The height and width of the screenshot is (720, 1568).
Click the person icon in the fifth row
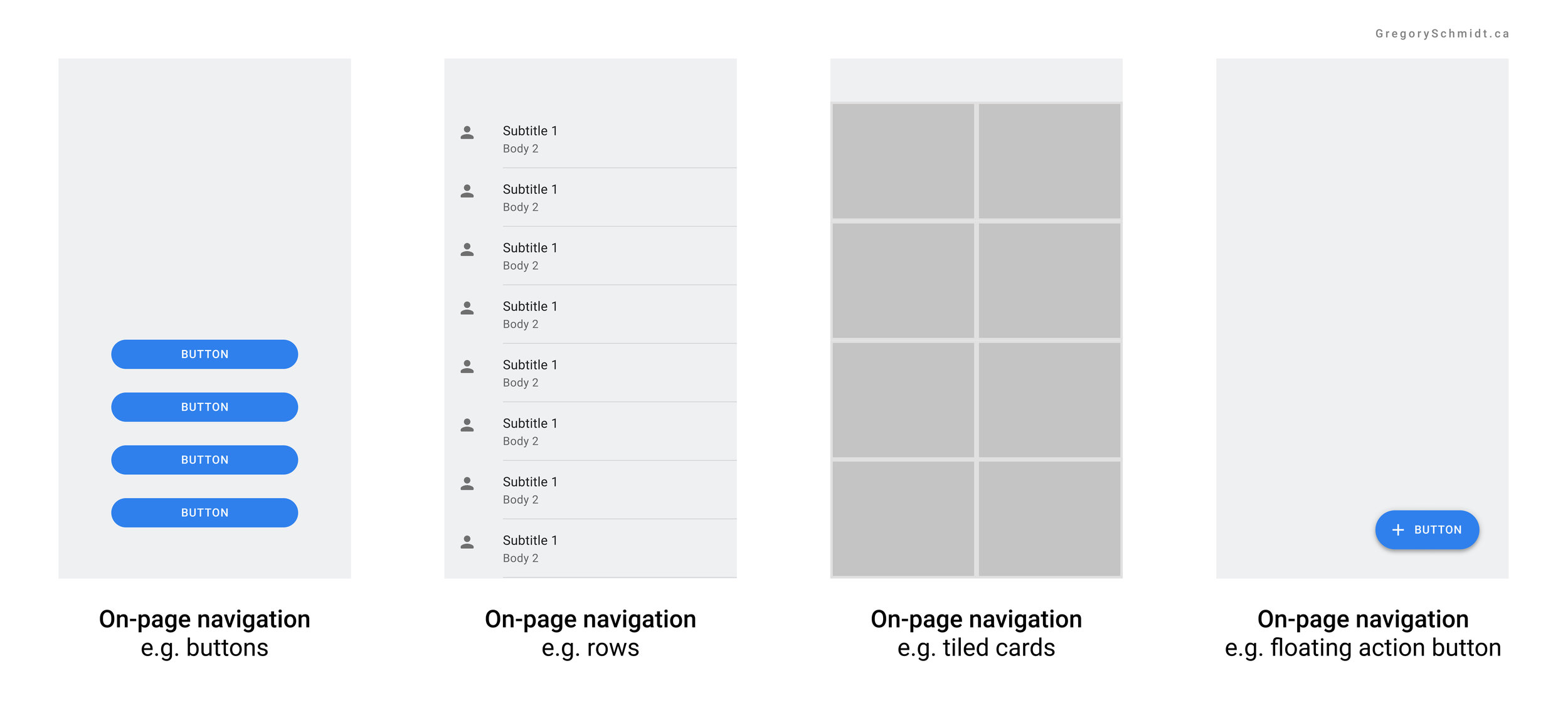[x=467, y=366]
